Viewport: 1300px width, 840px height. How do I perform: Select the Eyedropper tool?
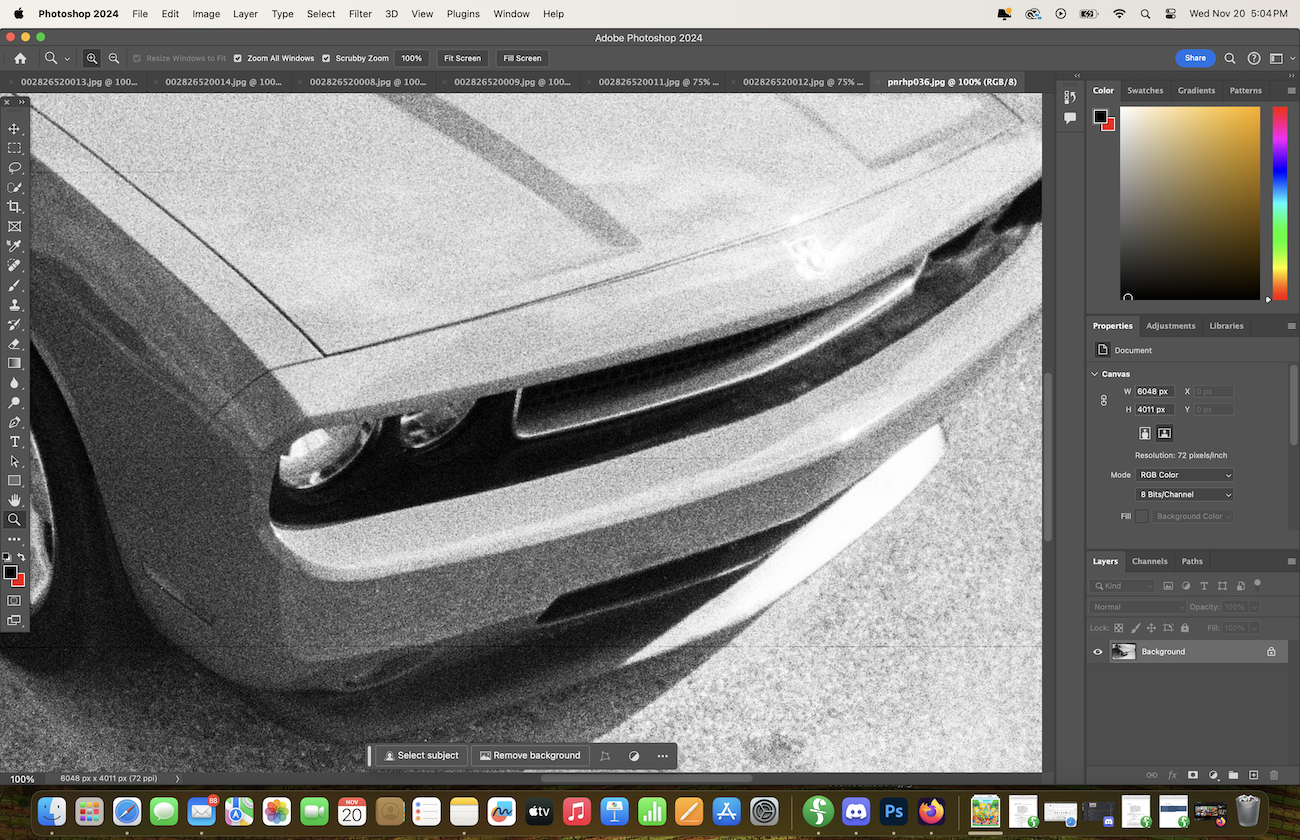14,246
